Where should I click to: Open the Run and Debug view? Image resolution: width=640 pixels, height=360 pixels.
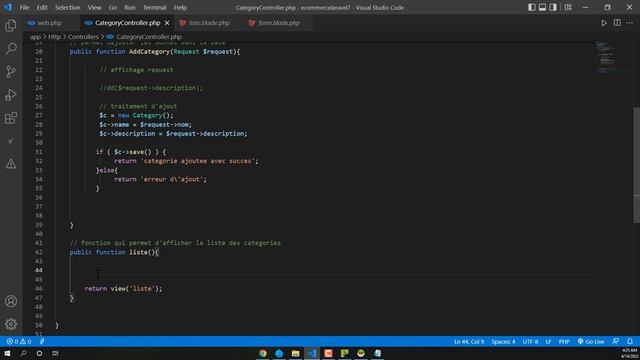(x=11, y=95)
